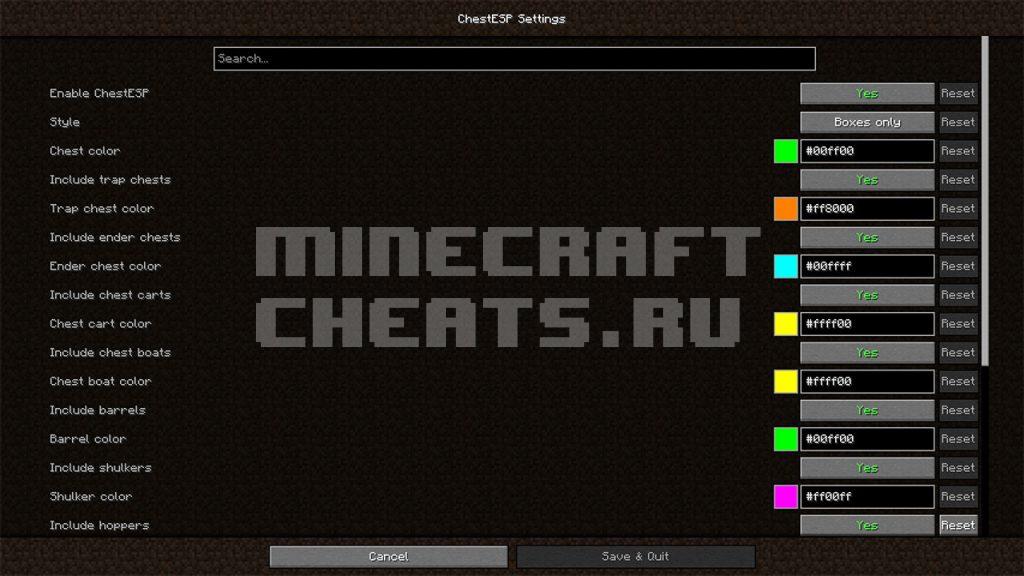Open the orange Trap chest color swatch

[786, 208]
